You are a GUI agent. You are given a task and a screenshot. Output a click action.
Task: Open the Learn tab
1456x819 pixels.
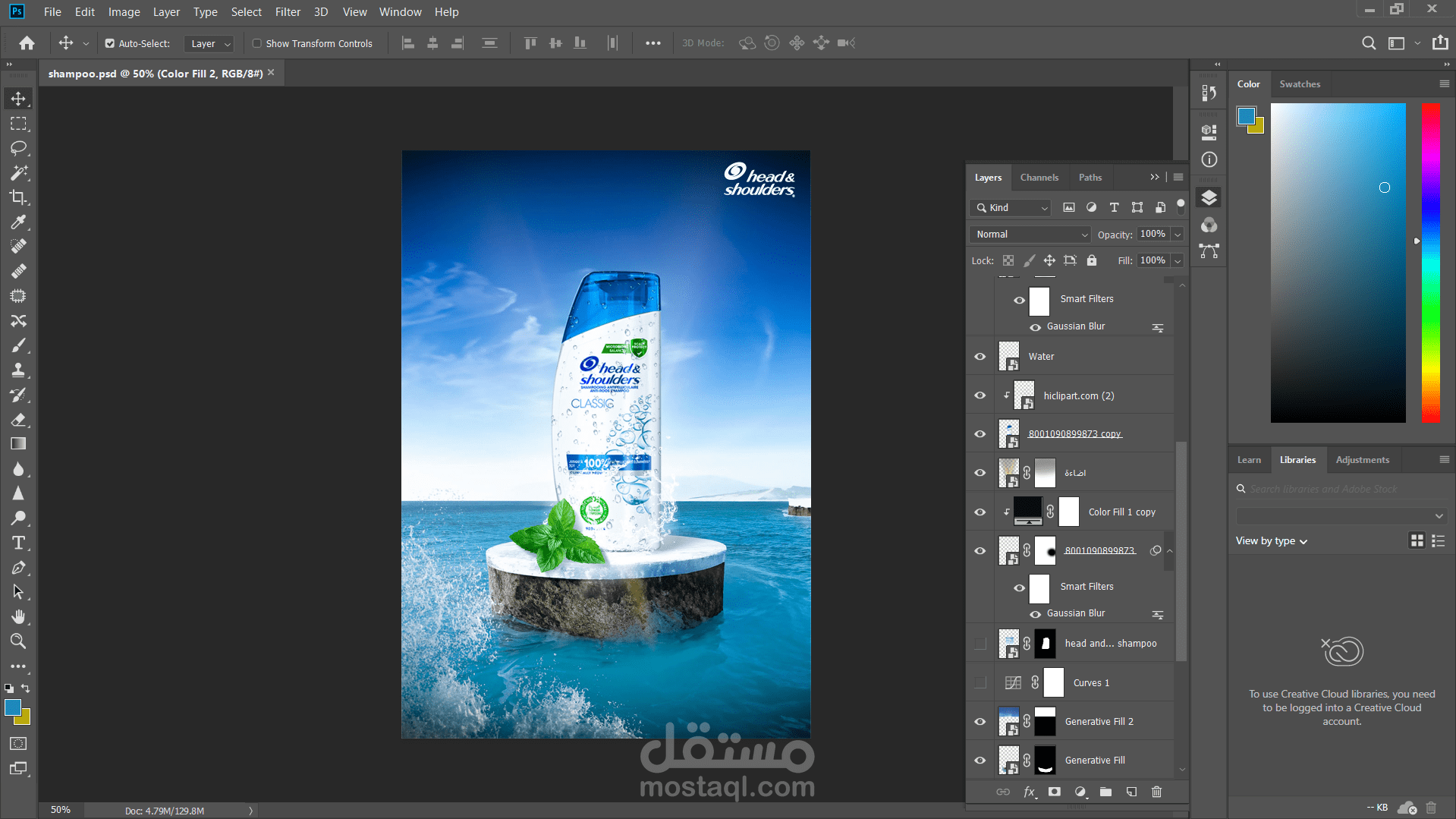pyautogui.click(x=1249, y=460)
